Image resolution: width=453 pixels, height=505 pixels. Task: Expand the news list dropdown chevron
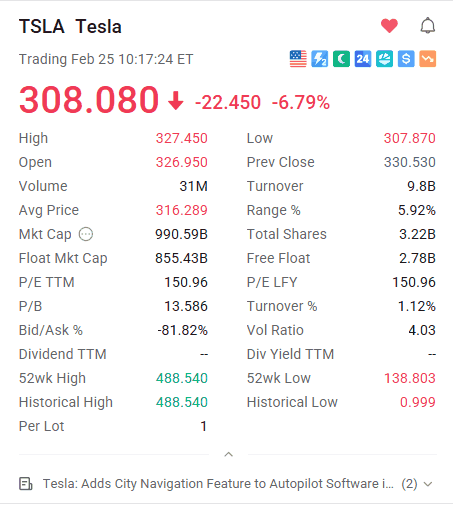click(x=428, y=484)
